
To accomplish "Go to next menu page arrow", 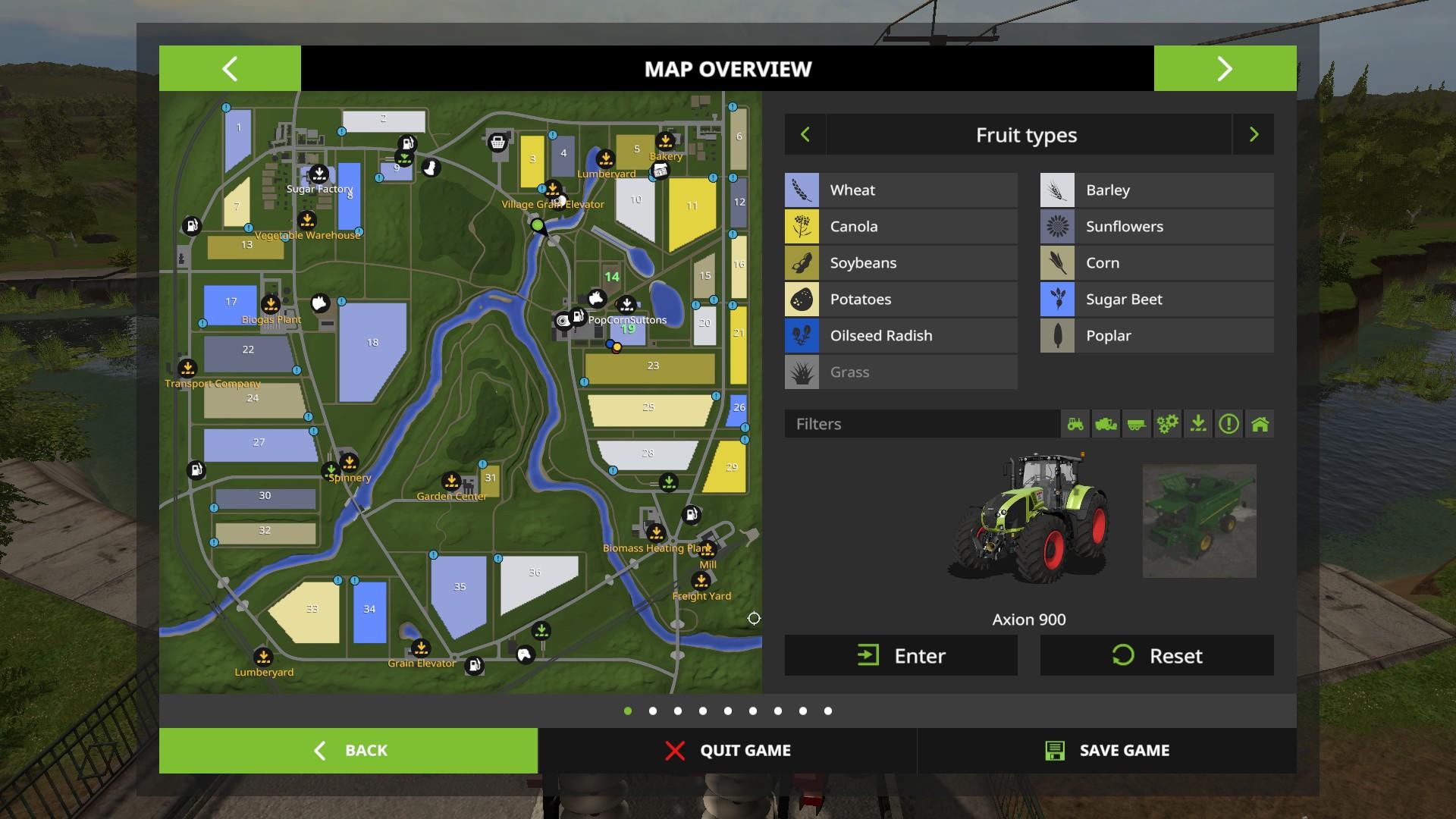I will [x=1225, y=68].
